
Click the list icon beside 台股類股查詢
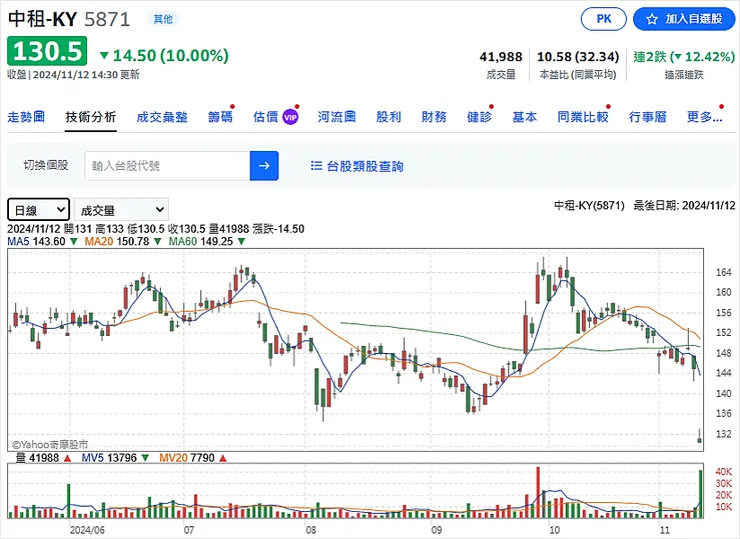(316, 166)
